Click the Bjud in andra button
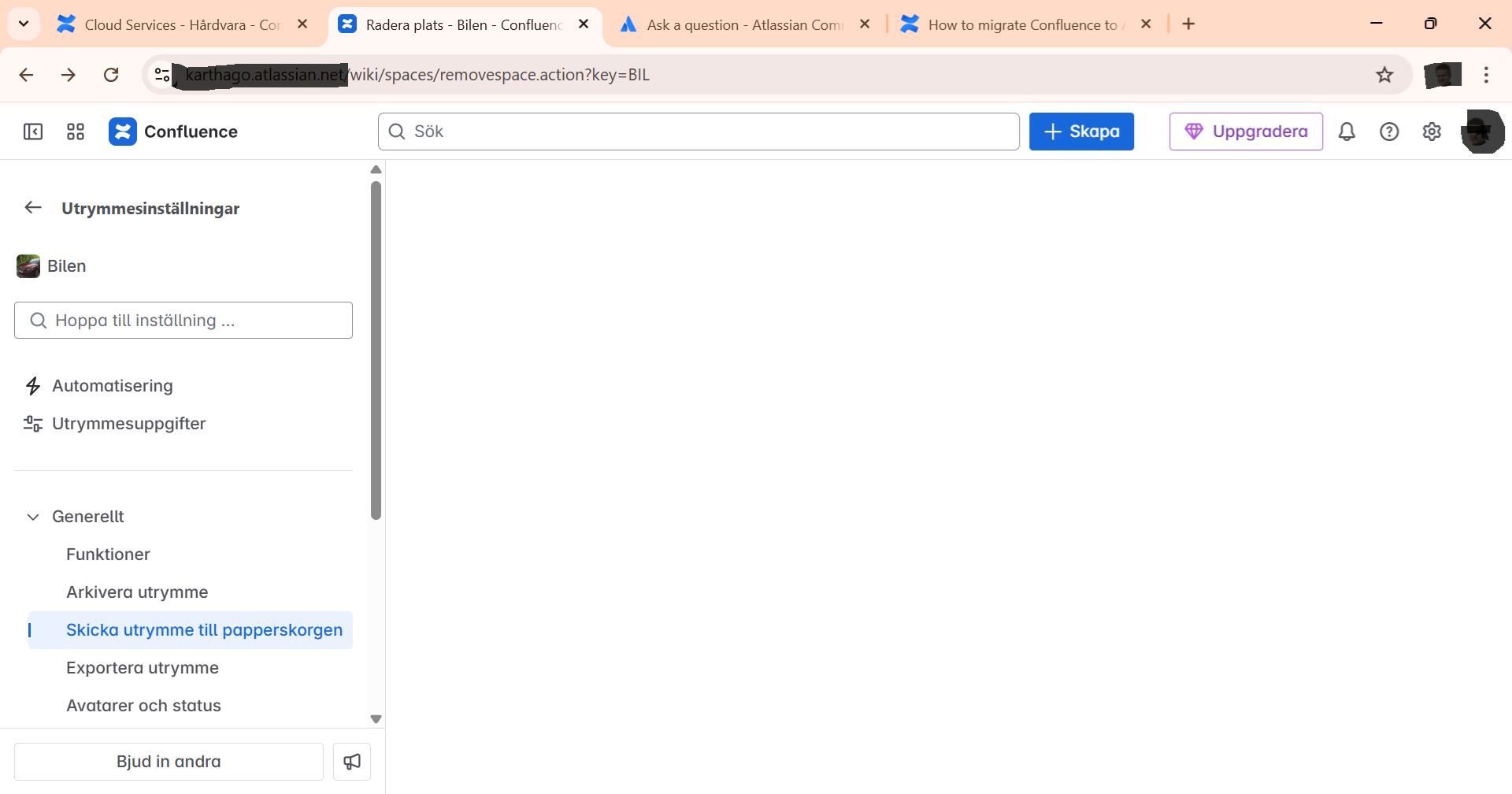 tap(169, 762)
